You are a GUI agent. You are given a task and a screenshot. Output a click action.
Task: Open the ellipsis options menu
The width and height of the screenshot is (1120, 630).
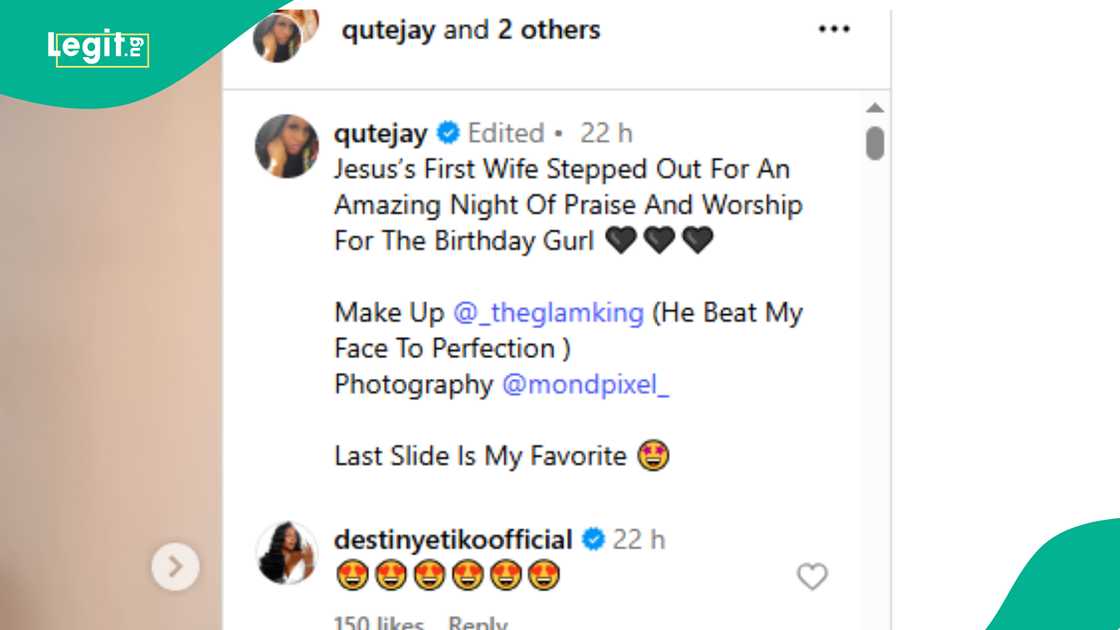(835, 30)
